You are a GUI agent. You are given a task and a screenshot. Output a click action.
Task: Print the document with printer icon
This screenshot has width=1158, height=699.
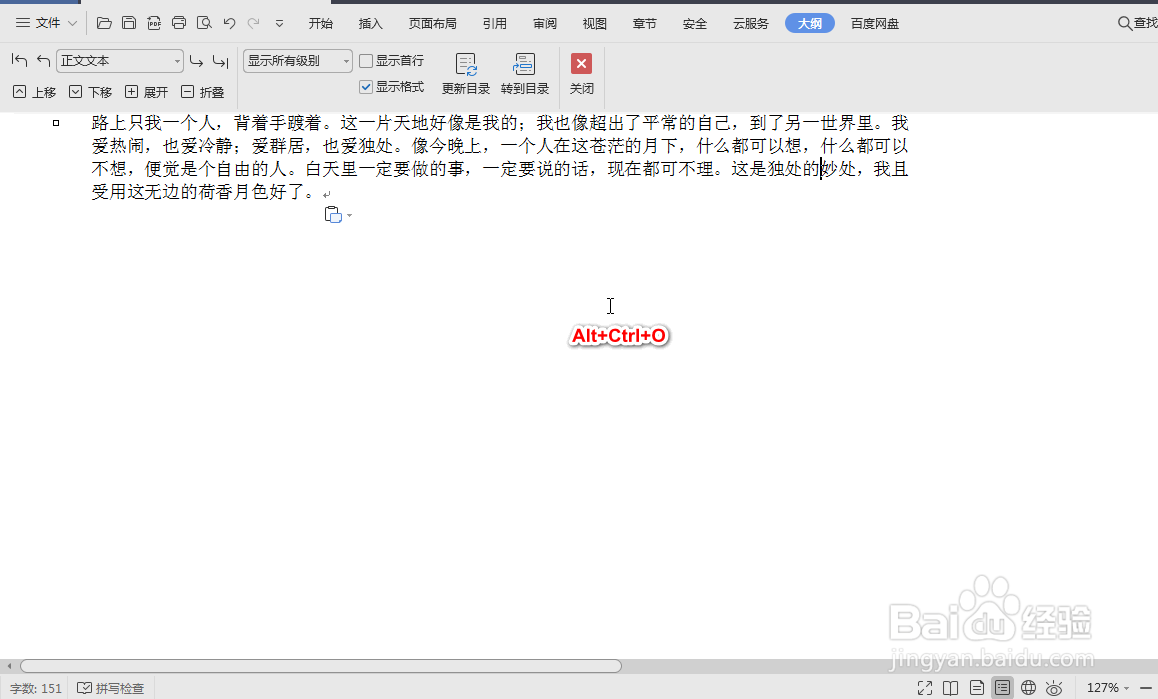point(179,23)
